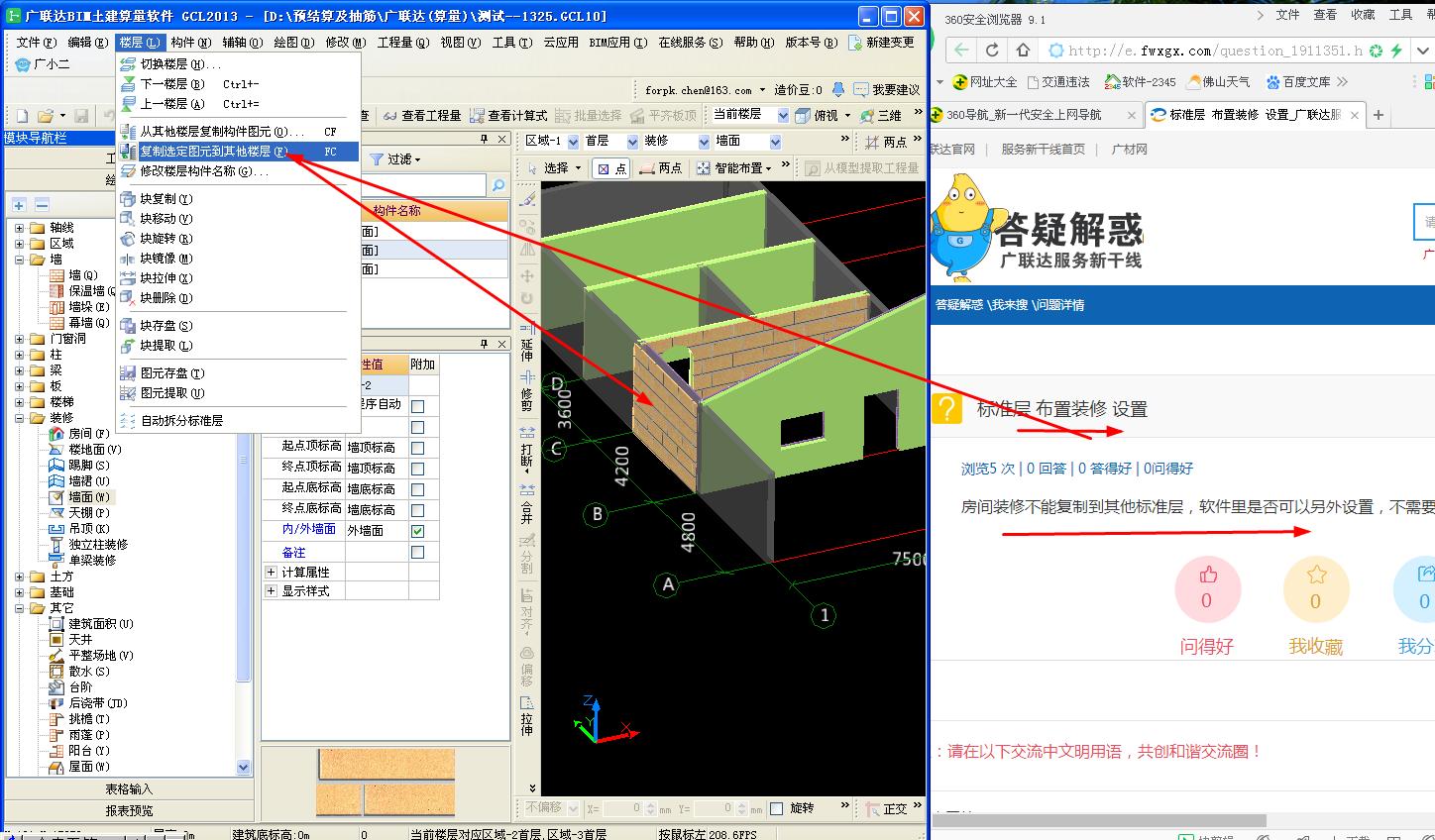Screen dimensions: 1435x840
Task: Click the 表格输入 button
Action: point(129,789)
